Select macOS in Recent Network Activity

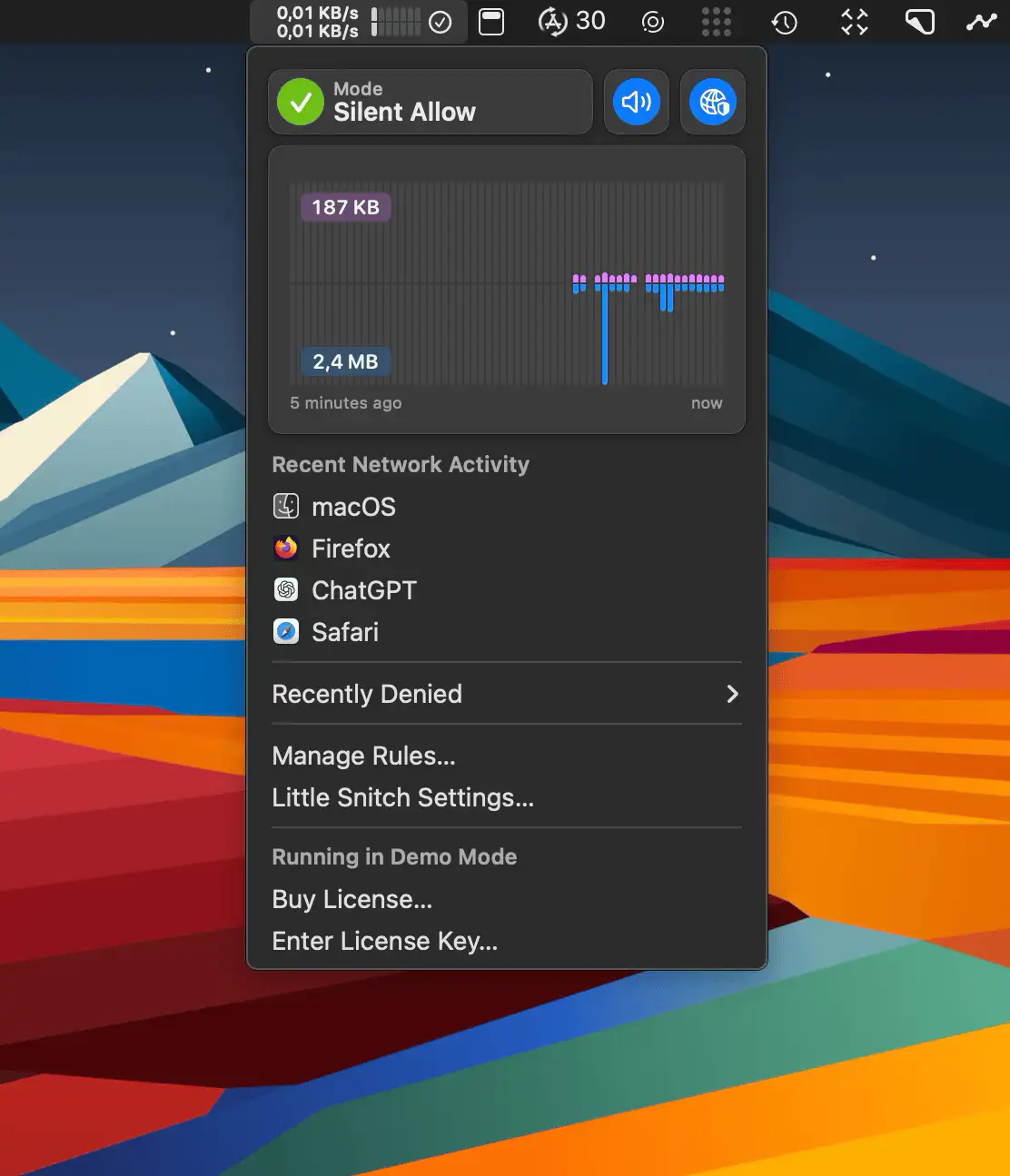coord(507,507)
